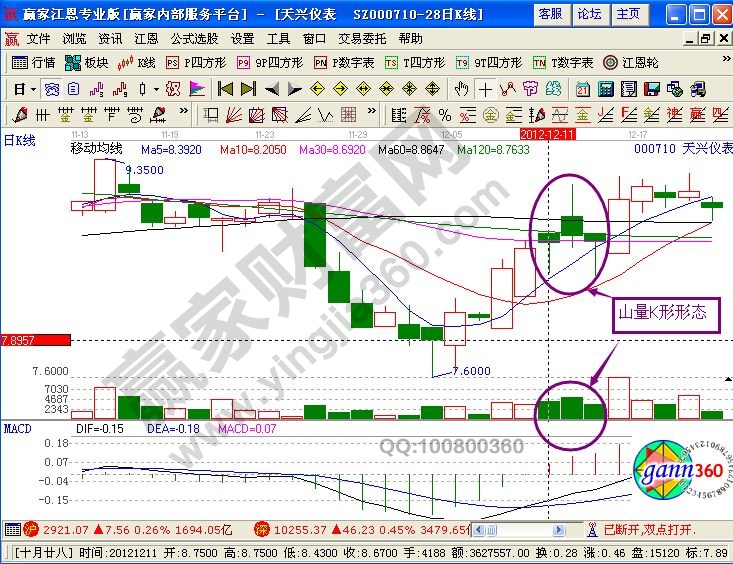Open the 行情 quotes view
This screenshot has width=733, height=564.
pos(34,62)
